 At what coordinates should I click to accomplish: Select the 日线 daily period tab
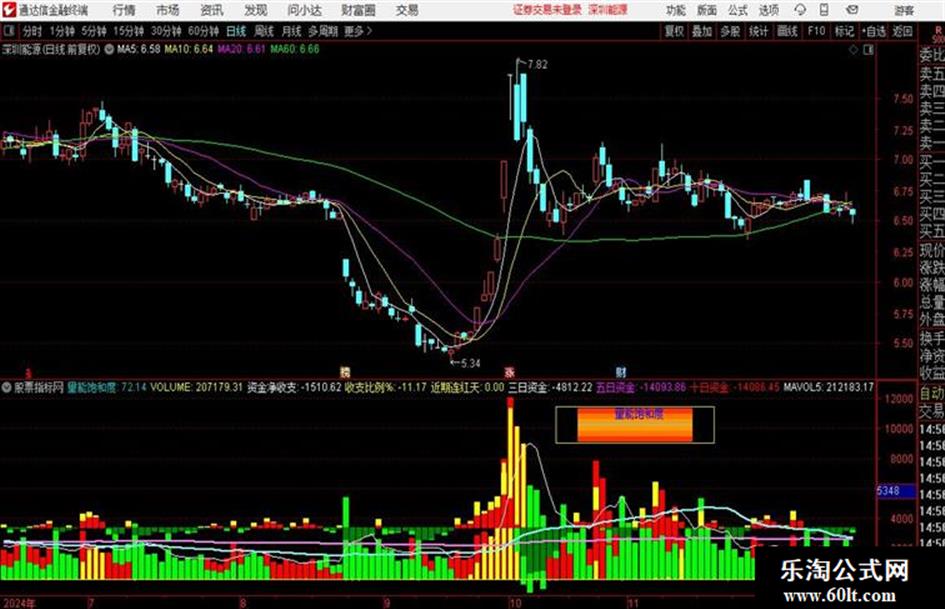coord(236,31)
